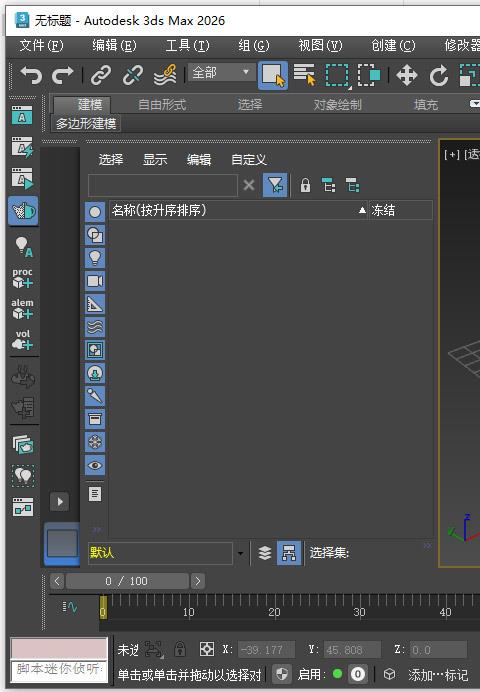Toggle the selection lock padlock in status bar
Viewport: 480px width, 692px height.
click(x=180, y=649)
